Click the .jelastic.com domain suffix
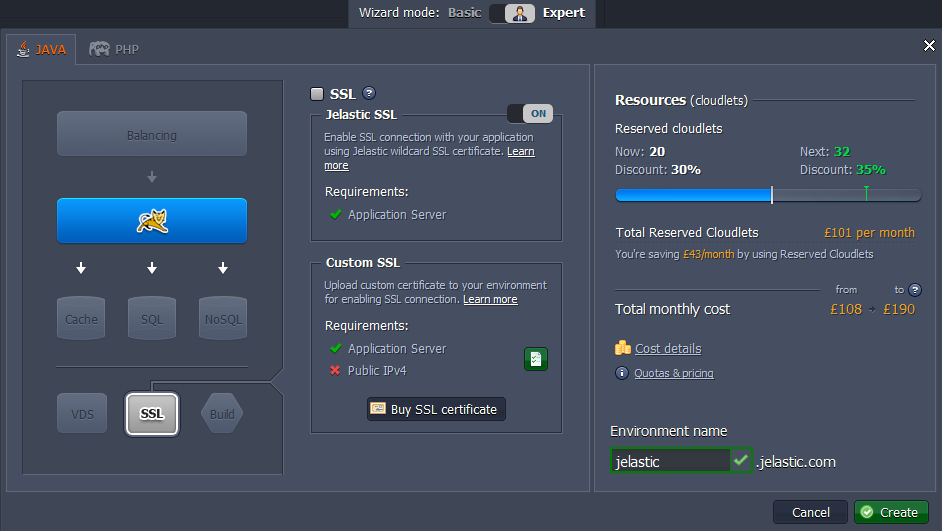 795,461
